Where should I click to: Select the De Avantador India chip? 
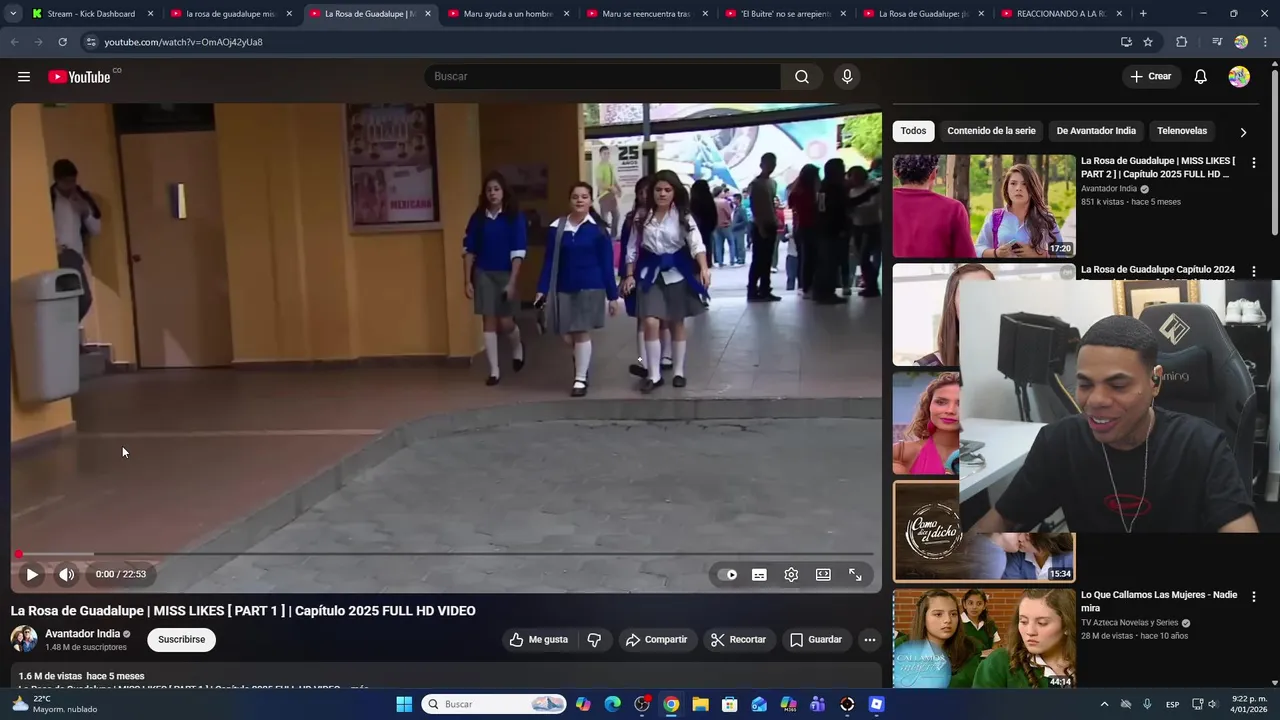tap(1096, 131)
